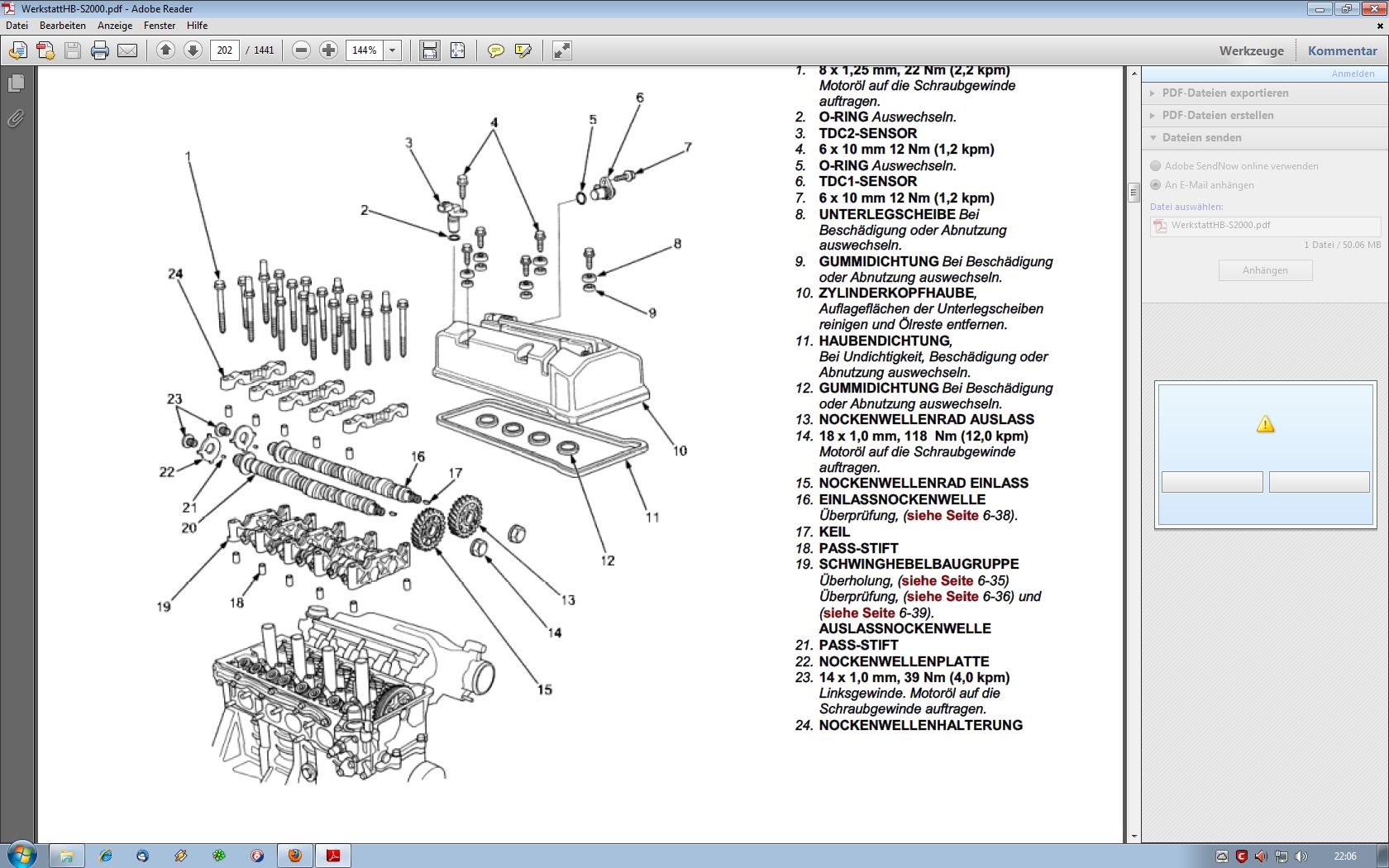The image size is (1389, 868).
Task: Select An E-Mail anhängen radio button
Action: coord(1156,184)
